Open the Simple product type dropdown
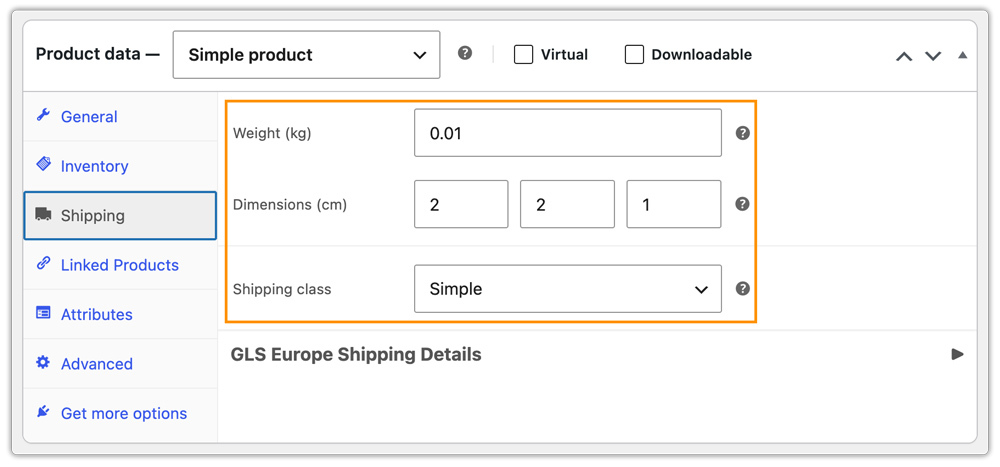1000x467 pixels. click(x=306, y=55)
